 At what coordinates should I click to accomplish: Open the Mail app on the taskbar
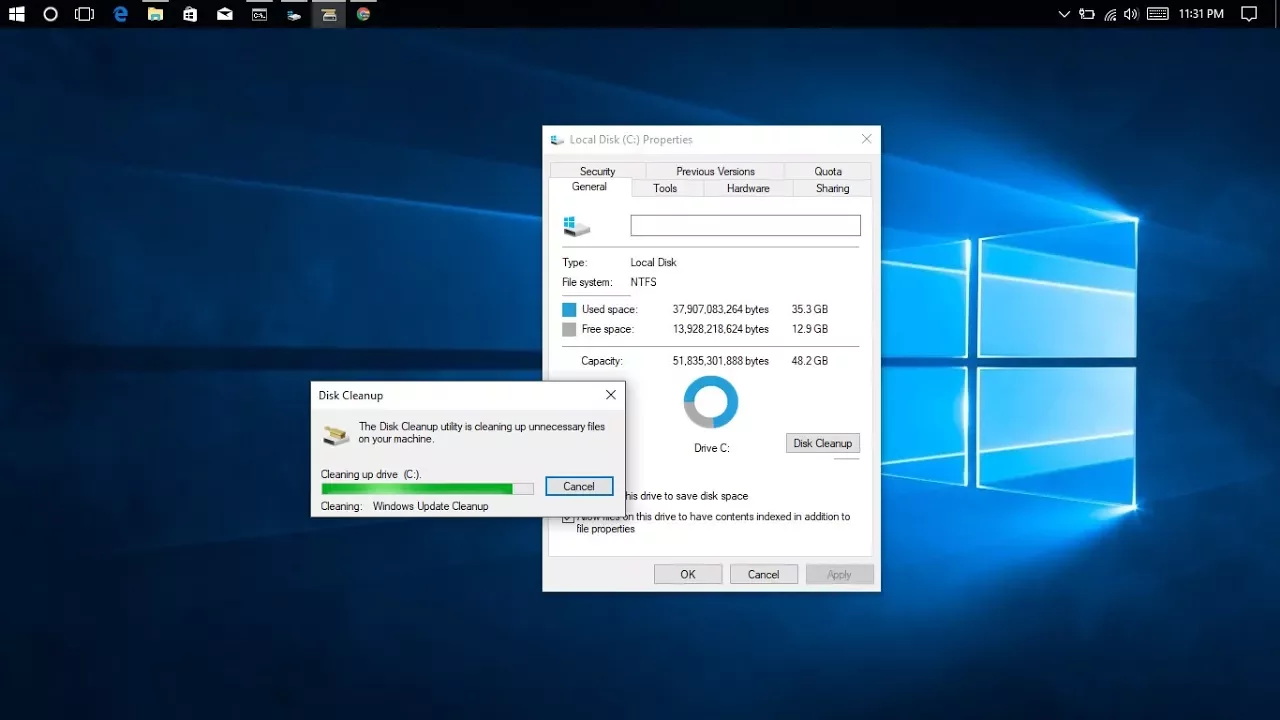(225, 14)
